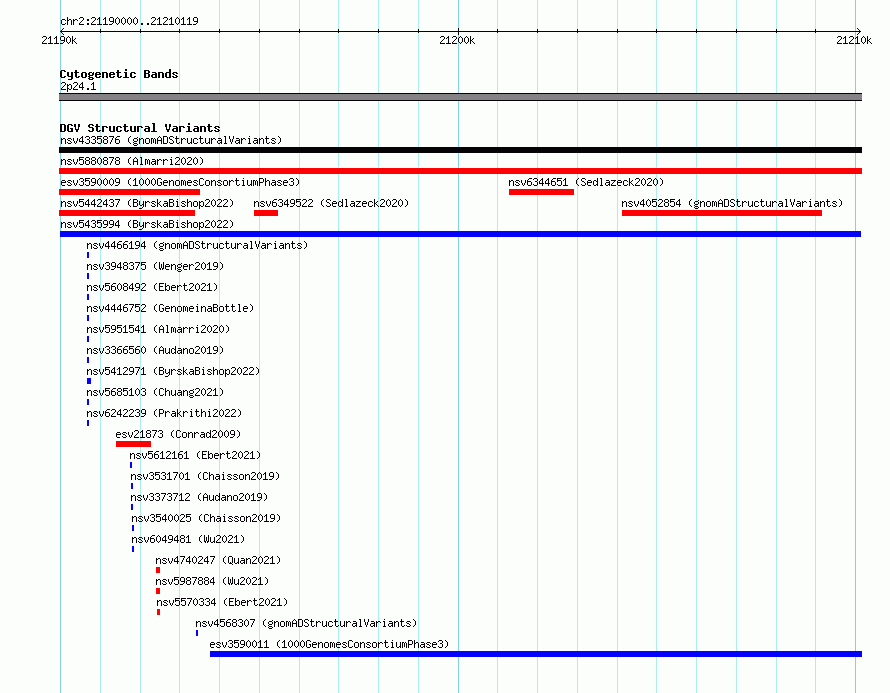Open nsv4446752 (GenomeinaBottle) label
Viewport: 890px width, 693px height.
click(170, 308)
